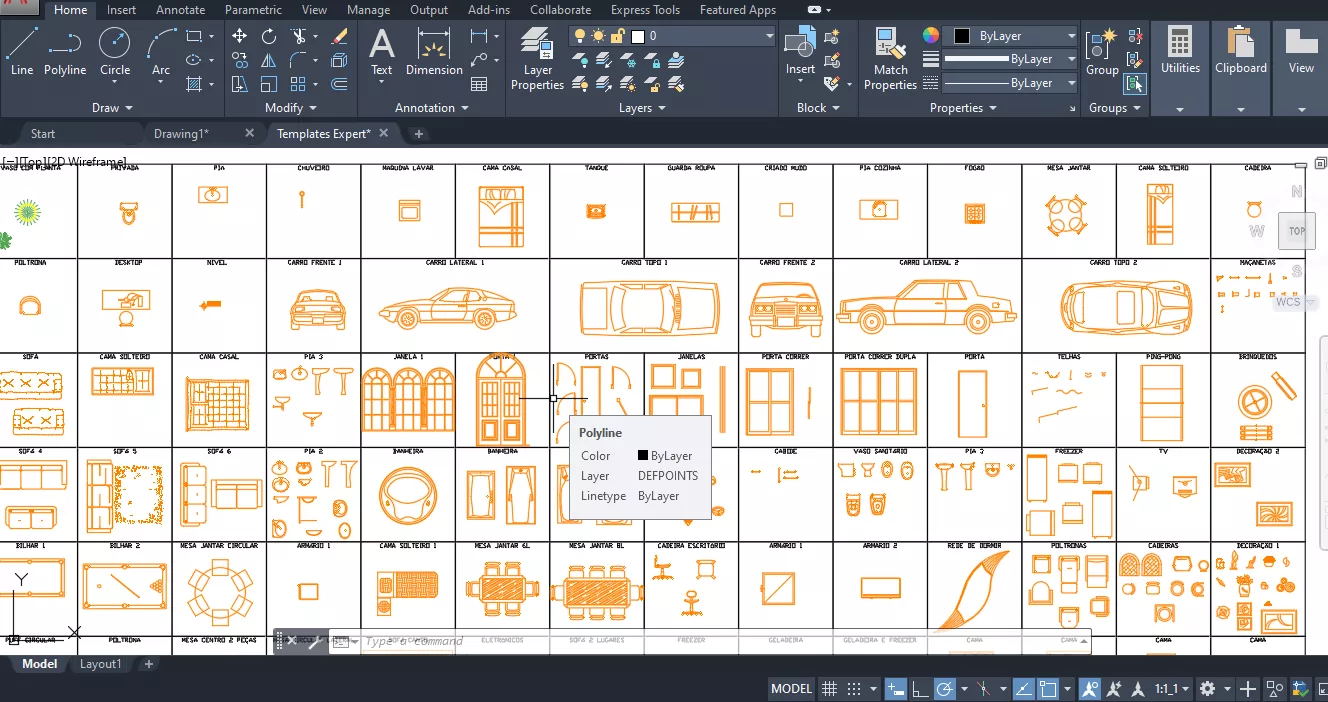
Task: Click the Match Properties tool
Action: tap(890, 58)
